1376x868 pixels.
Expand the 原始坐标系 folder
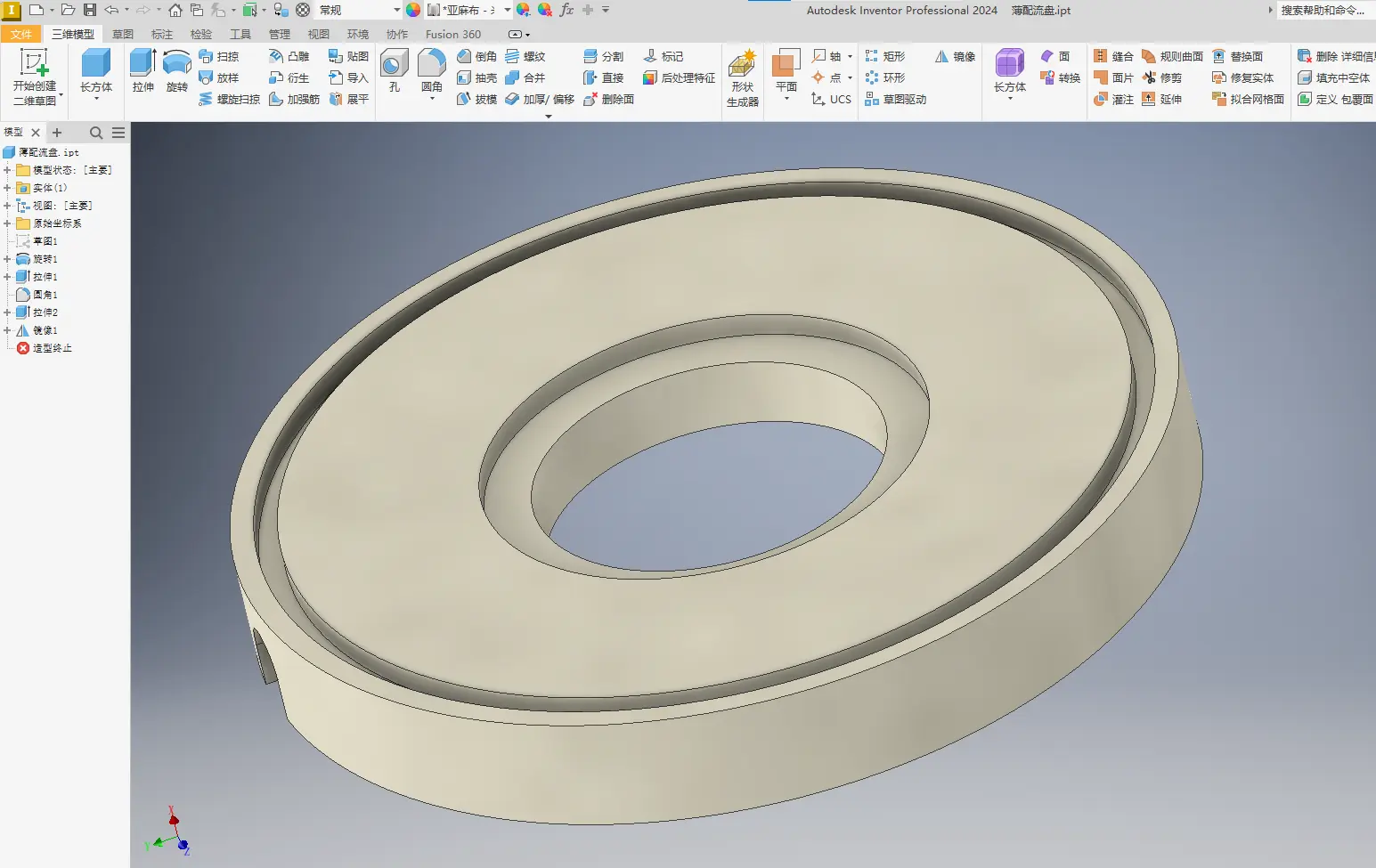click(x=7, y=223)
